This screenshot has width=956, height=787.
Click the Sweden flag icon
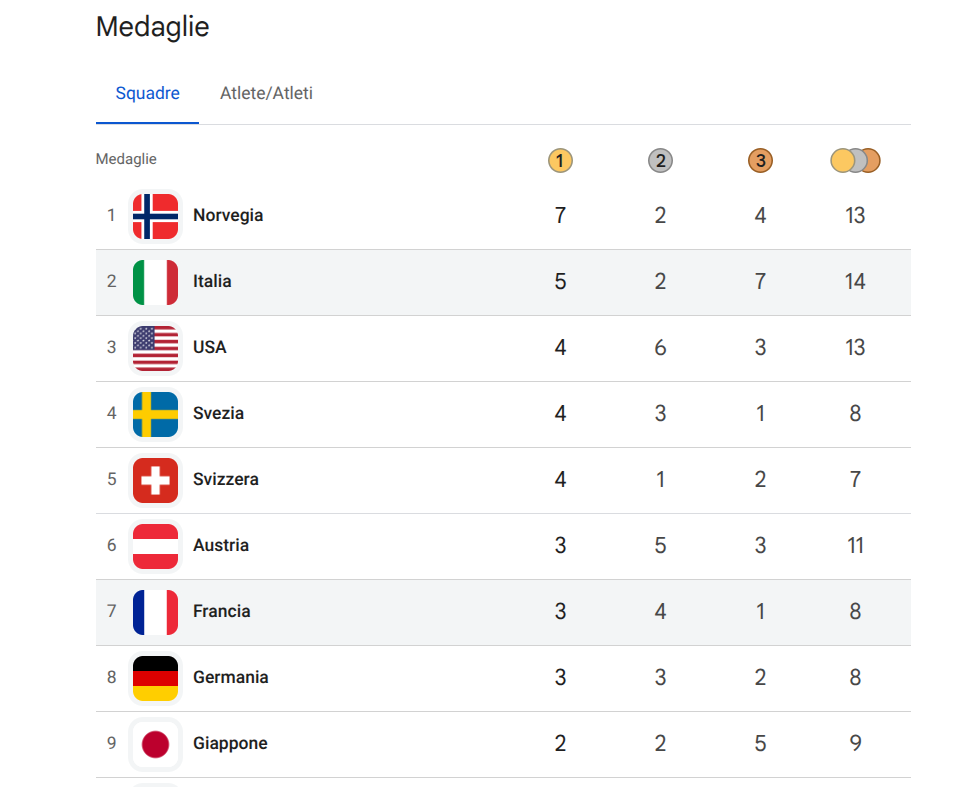pyautogui.click(x=155, y=414)
